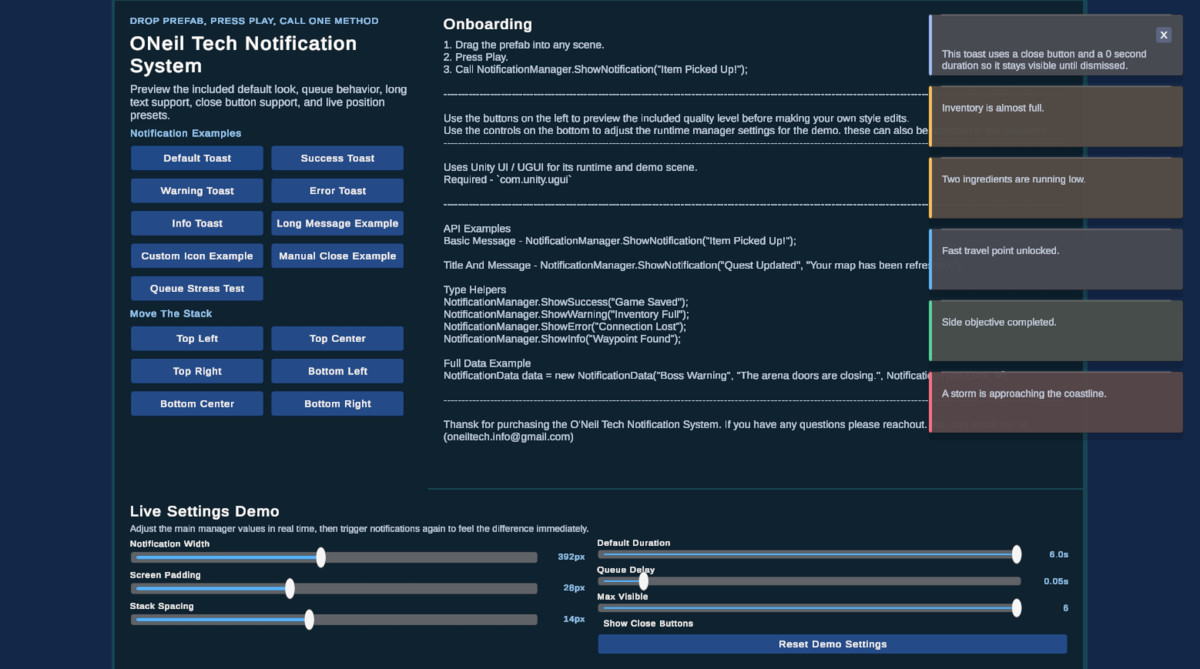Position notifications at Top Right

tap(197, 371)
